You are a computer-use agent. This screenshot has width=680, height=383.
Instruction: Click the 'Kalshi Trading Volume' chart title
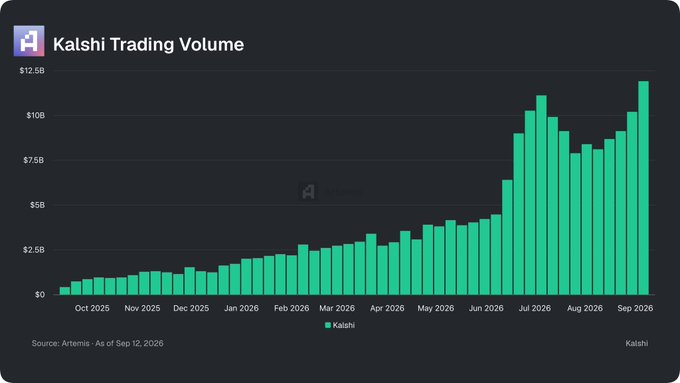click(x=148, y=44)
